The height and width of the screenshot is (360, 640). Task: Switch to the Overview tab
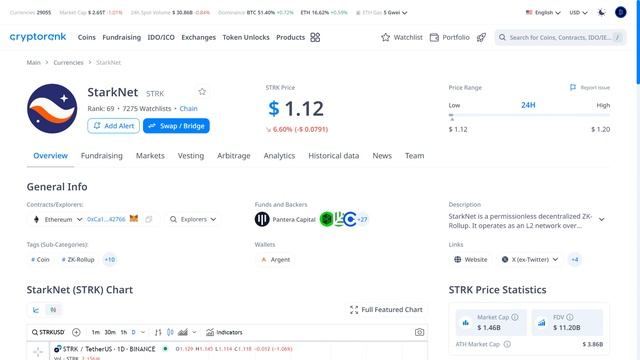click(51, 156)
